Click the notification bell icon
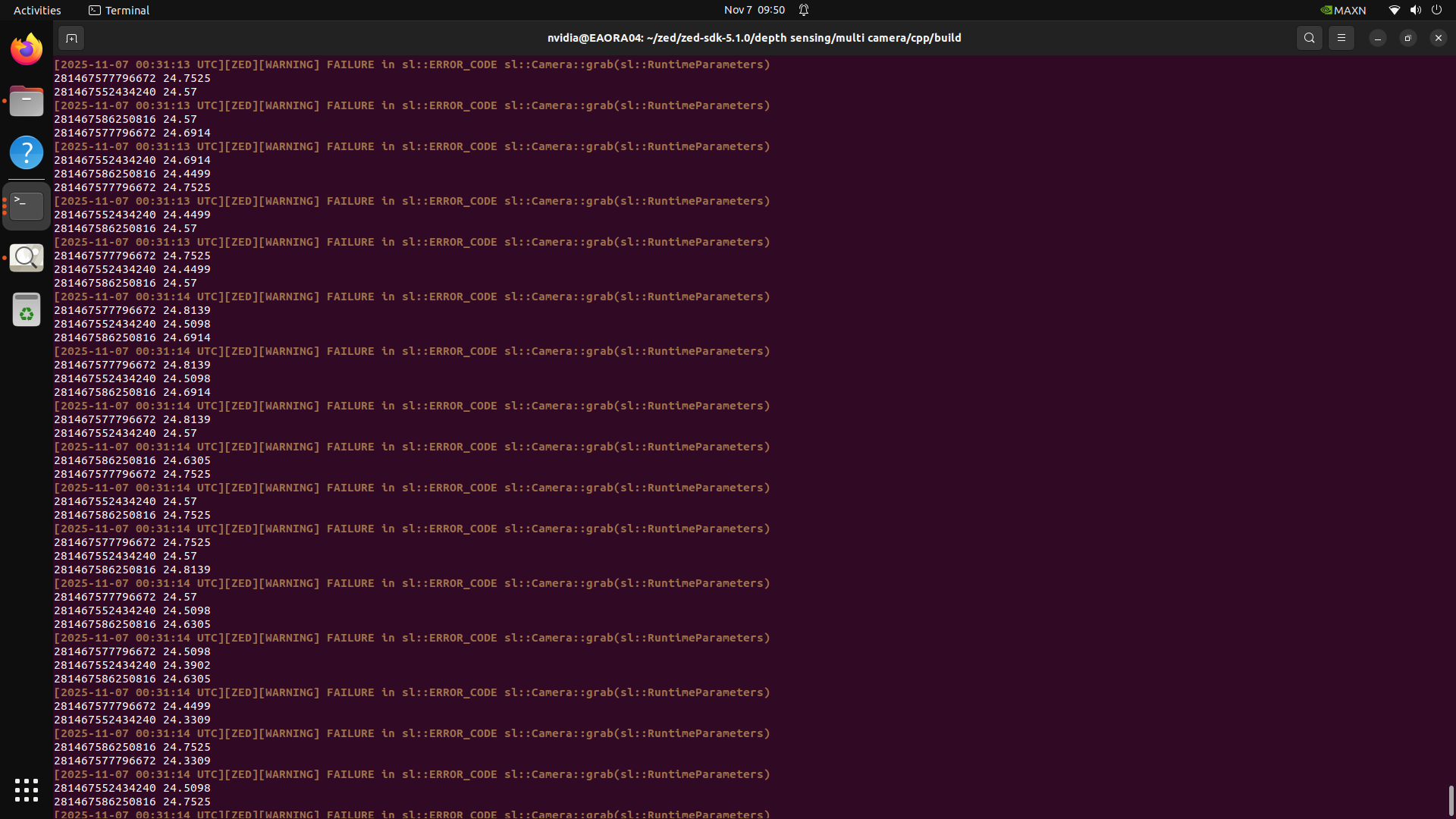The height and width of the screenshot is (819, 1456). pos(804,10)
